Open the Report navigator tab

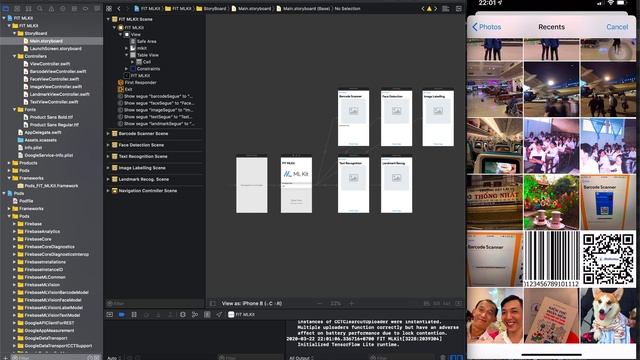pyautogui.click(x=97, y=8)
